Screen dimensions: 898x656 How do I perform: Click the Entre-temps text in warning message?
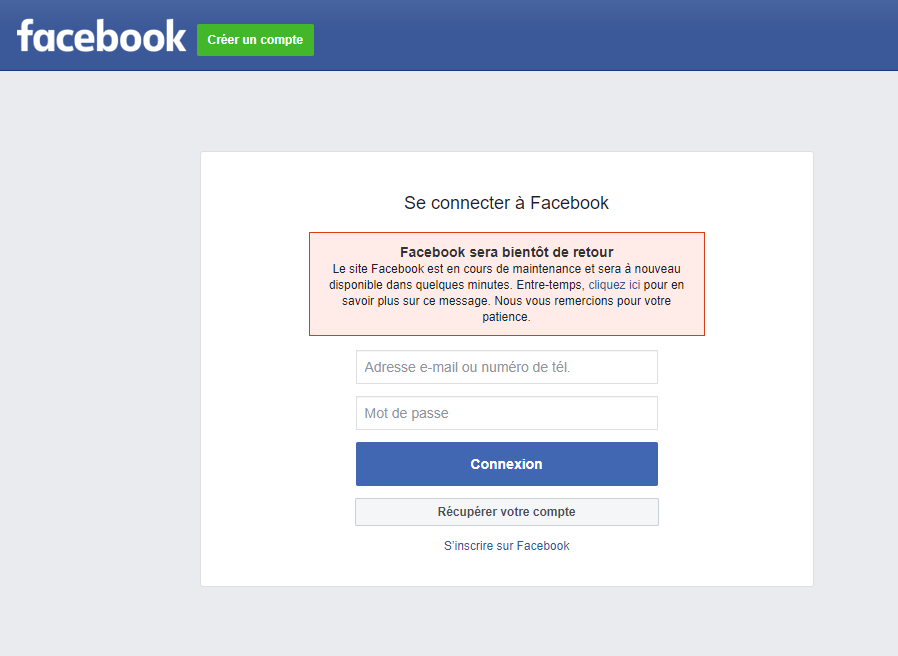coord(550,285)
